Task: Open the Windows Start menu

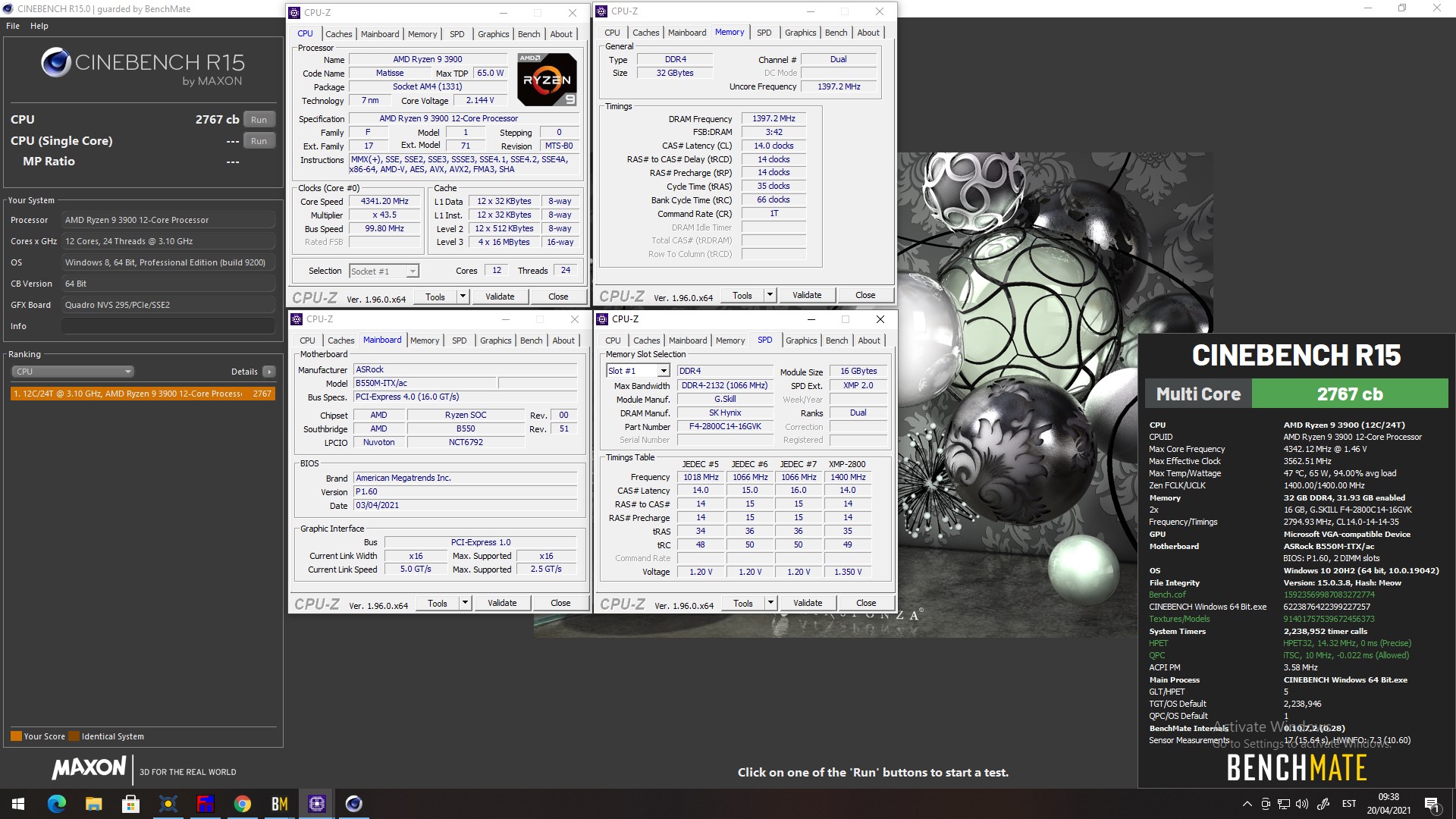Action: 18,804
